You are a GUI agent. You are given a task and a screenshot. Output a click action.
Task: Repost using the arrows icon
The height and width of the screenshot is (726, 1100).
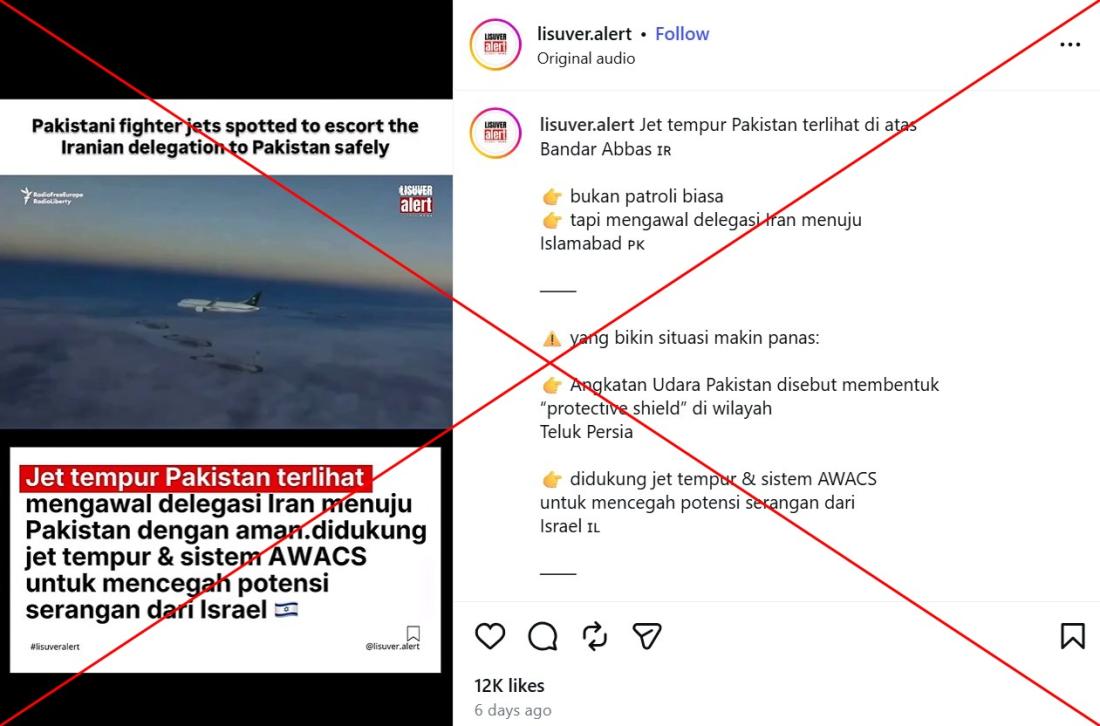pos(595,636)
